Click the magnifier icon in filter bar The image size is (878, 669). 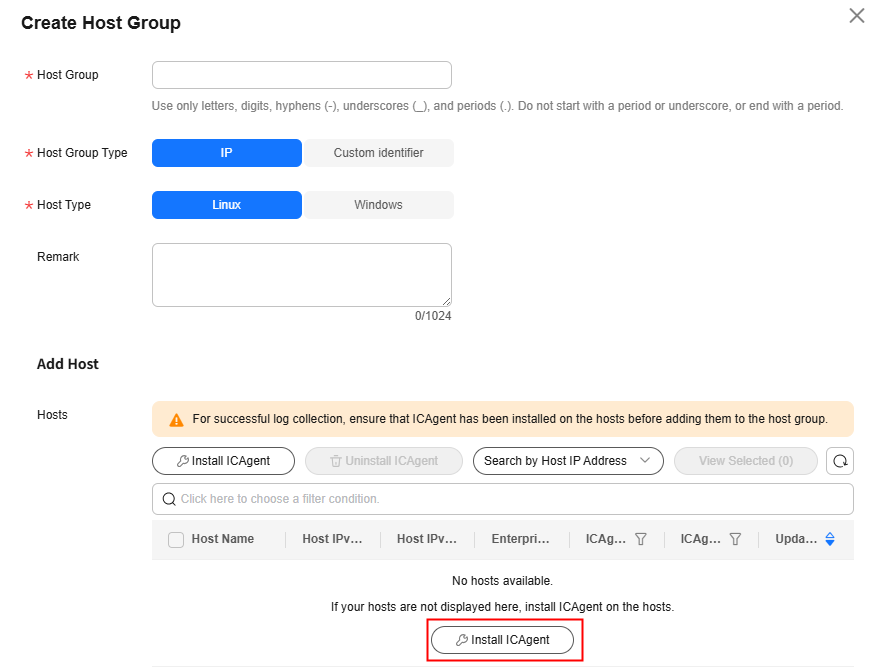pos(169,499)
